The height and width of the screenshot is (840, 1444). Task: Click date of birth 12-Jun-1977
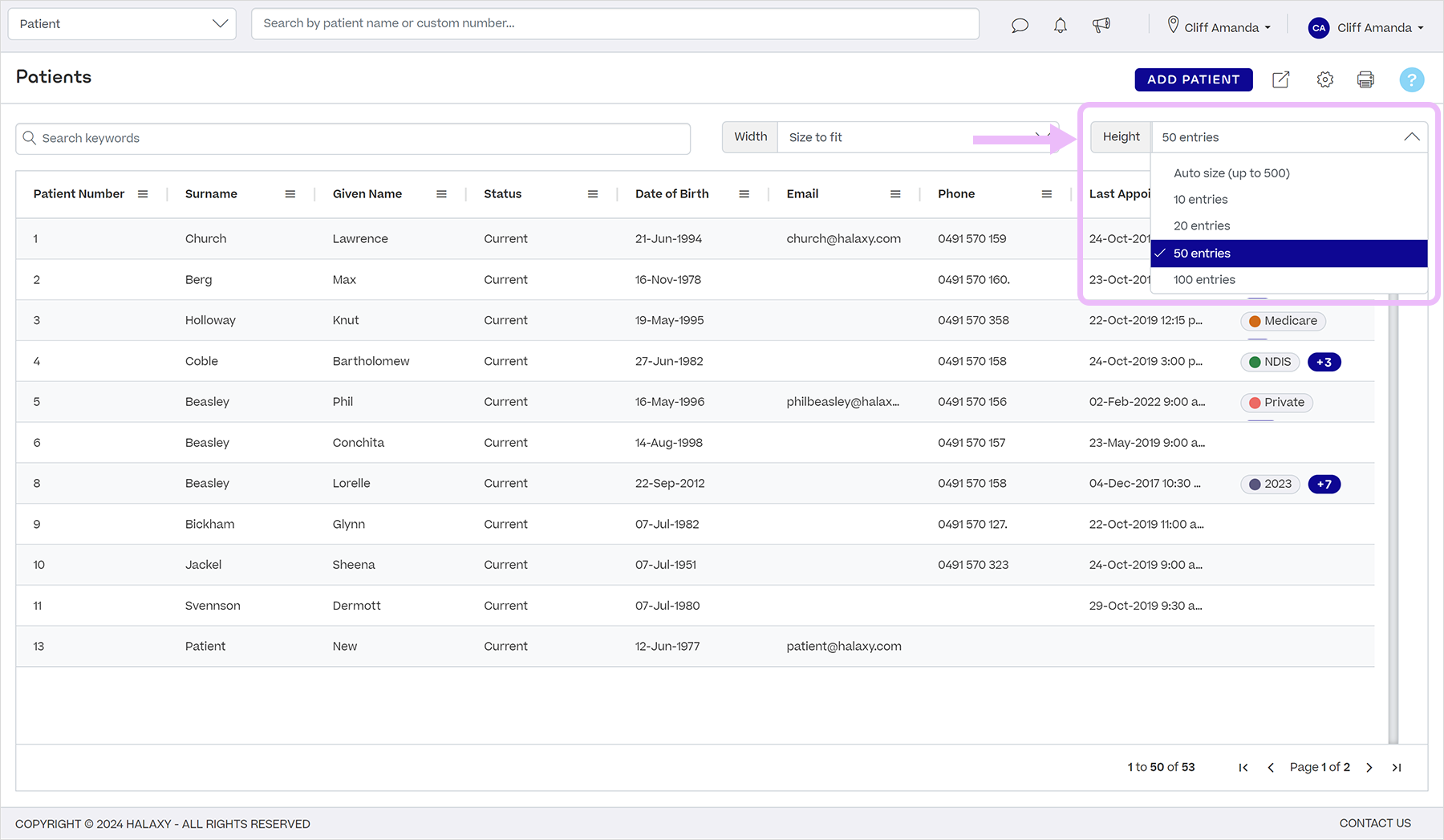pos(667,647)
